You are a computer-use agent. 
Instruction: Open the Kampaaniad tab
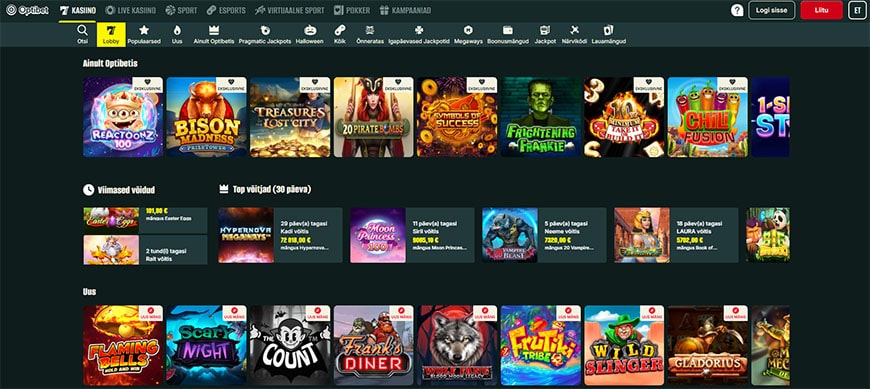[x=405, y=10]
